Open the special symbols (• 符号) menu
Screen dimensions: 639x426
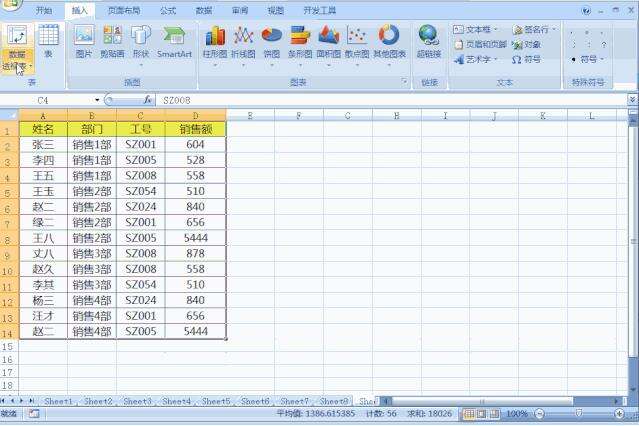[x=587, y=60]
